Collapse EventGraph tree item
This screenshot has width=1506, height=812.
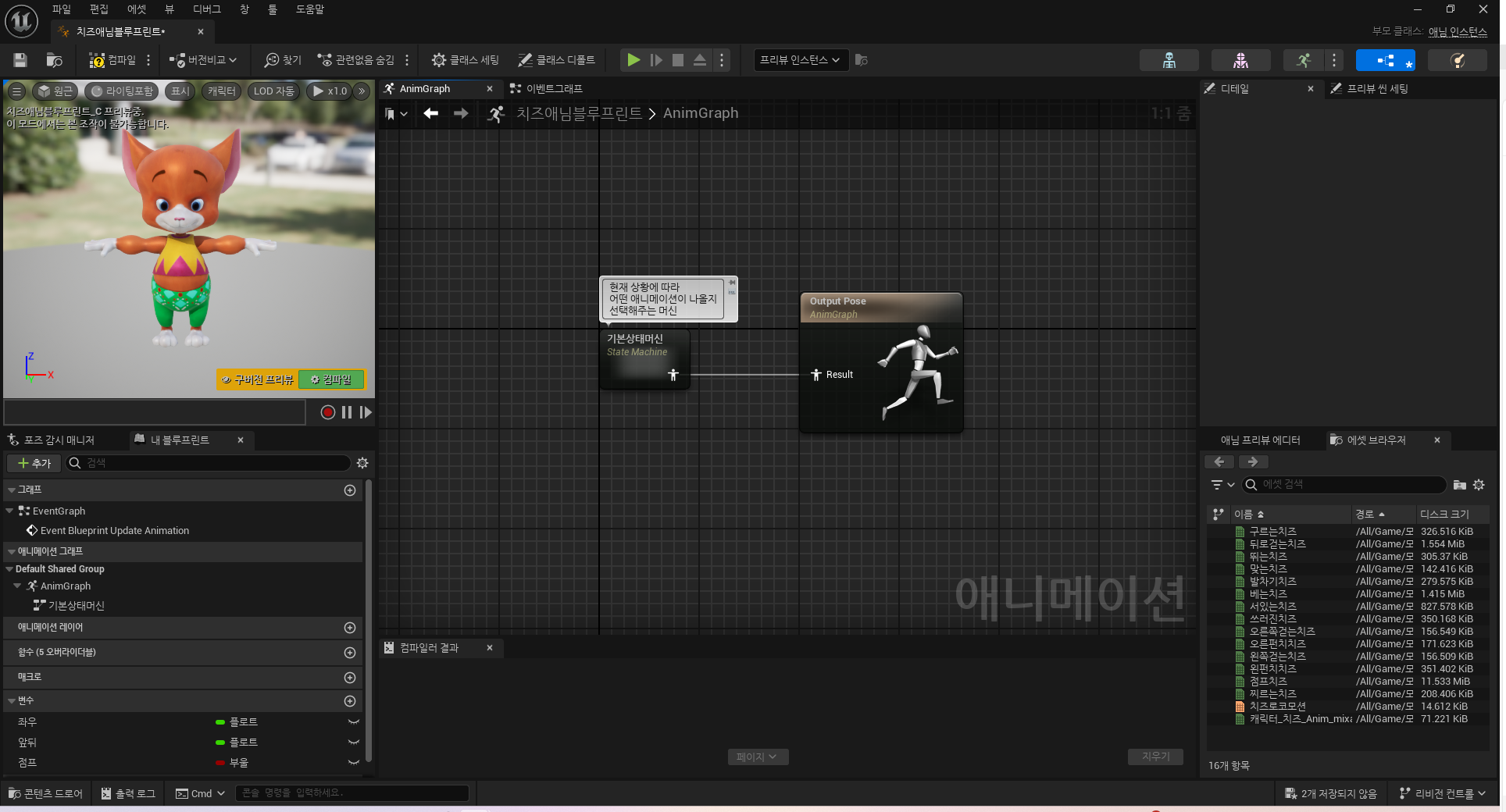9,511
